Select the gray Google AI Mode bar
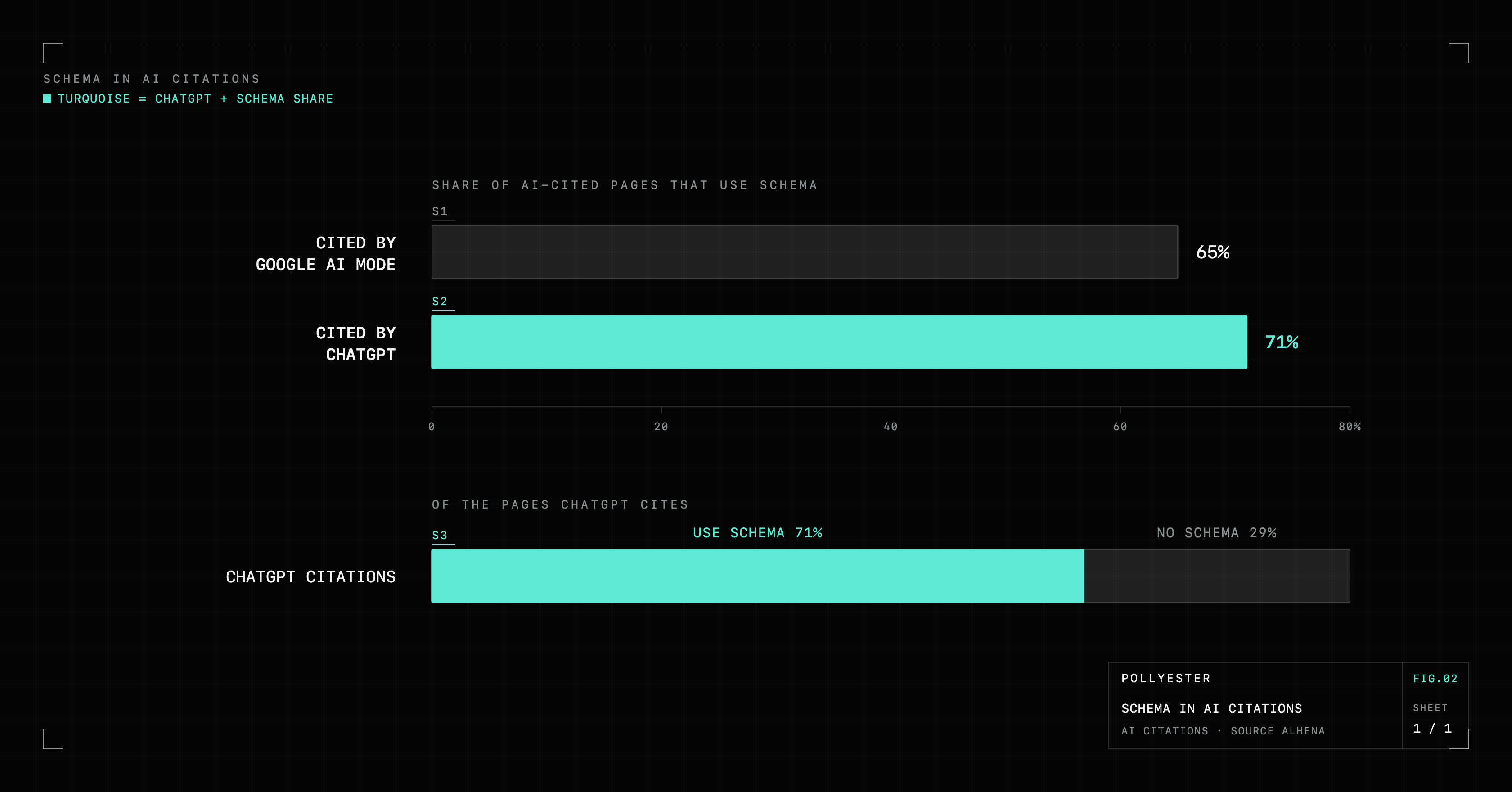Viewport: 1512px width, 792px height. 805,252
